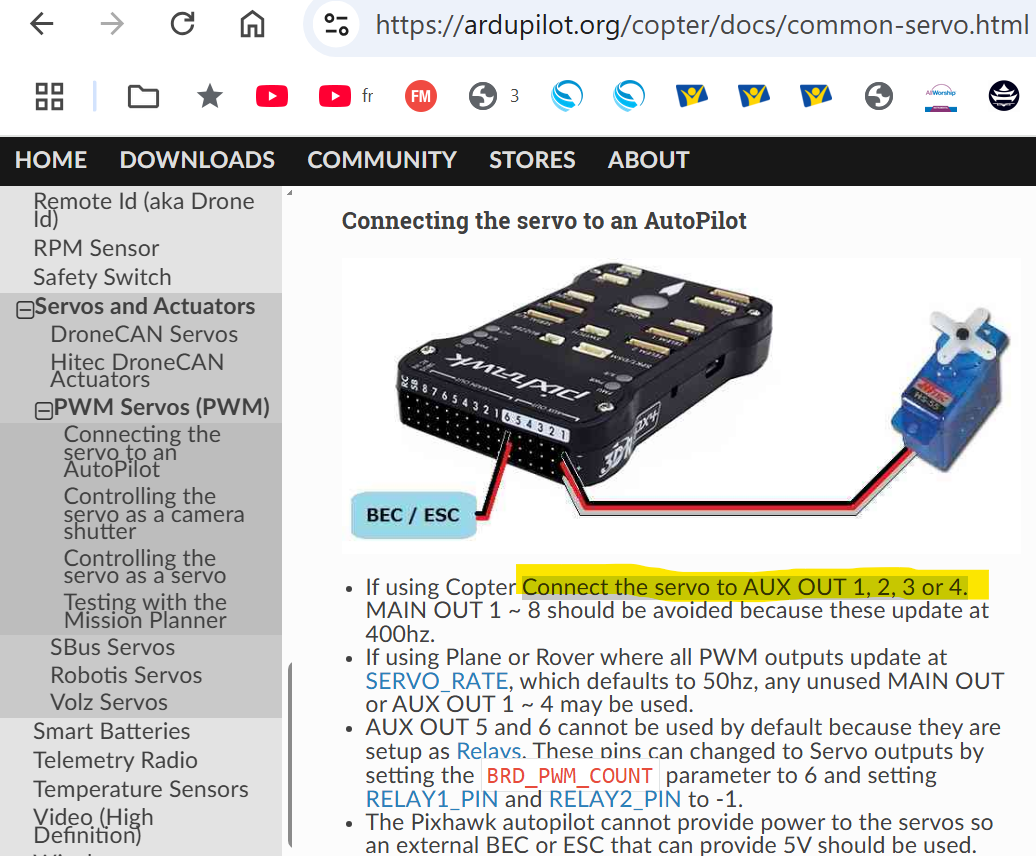Open RPM Sensor sidebar entry
This screenshot has height=856, width=1036.
(x=96, y=248)
